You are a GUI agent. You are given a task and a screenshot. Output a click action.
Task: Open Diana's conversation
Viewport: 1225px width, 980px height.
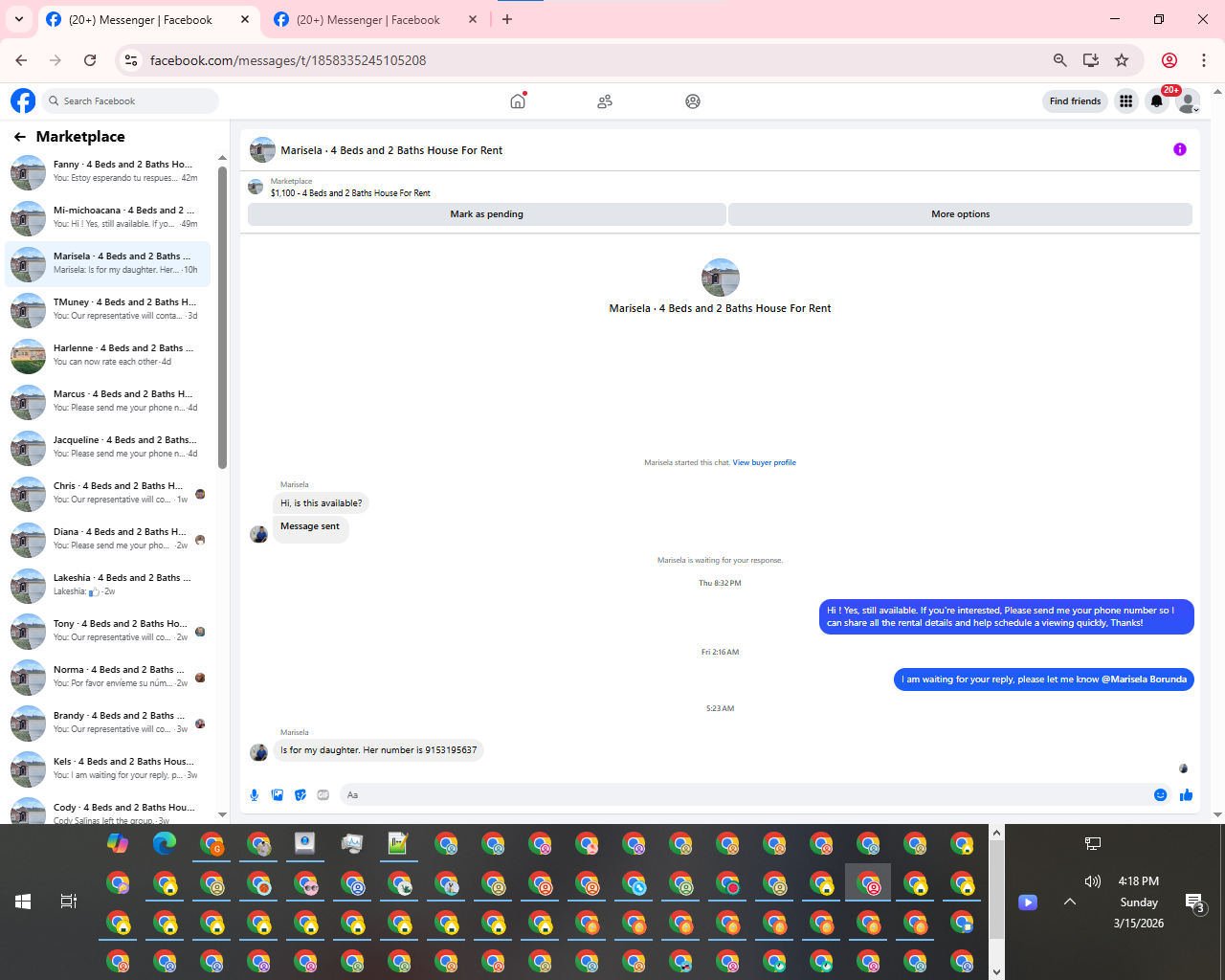107,540
